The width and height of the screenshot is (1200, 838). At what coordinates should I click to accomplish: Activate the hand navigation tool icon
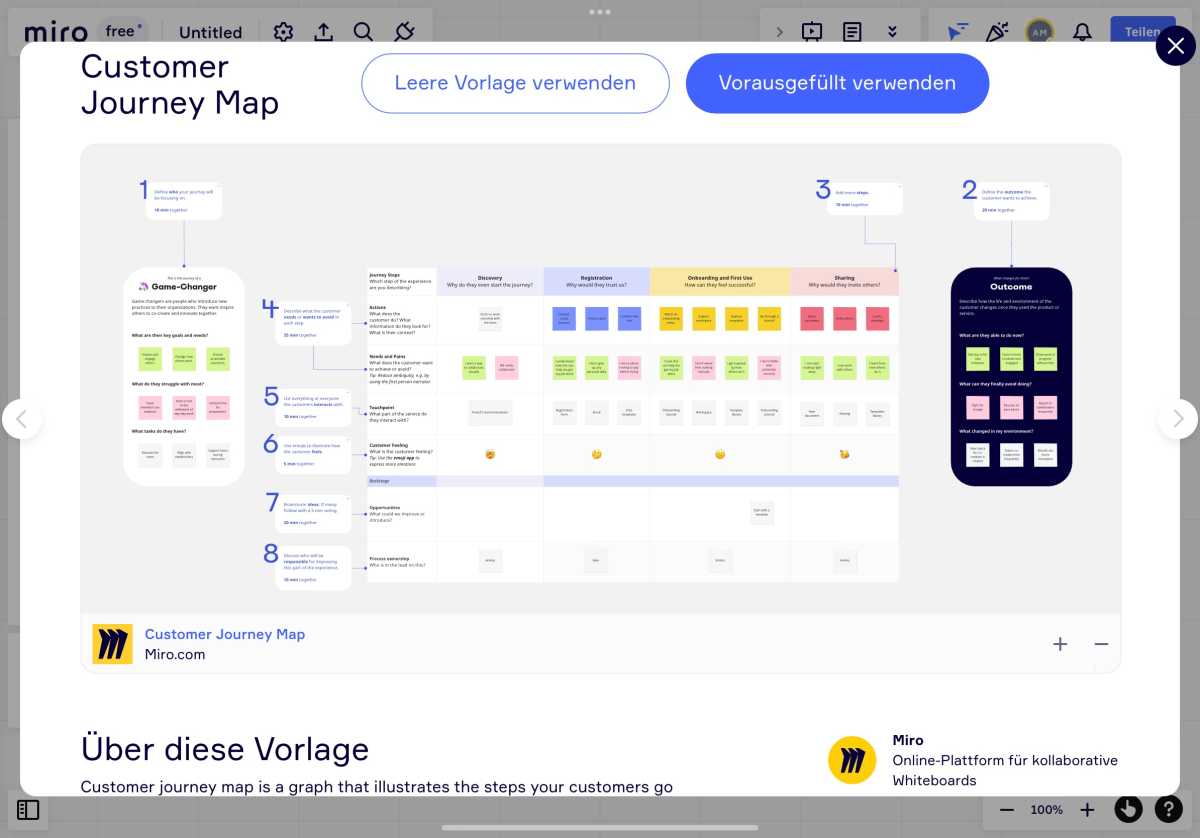coord(1128,809)
